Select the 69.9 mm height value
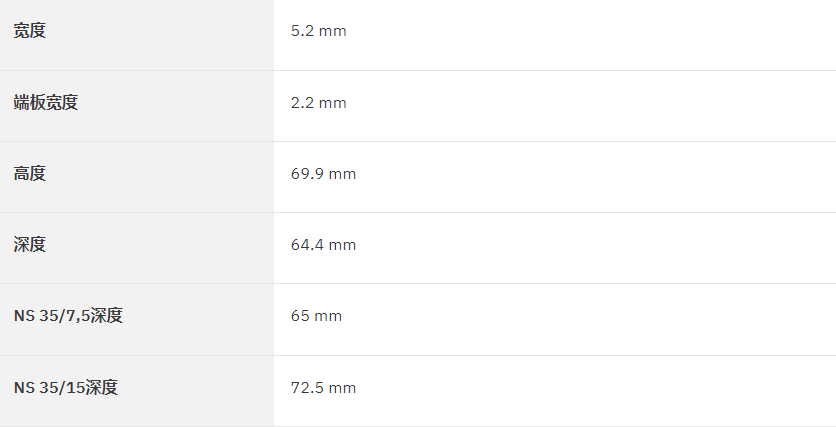This screenshot has width=836, height=427. point(324,174)
